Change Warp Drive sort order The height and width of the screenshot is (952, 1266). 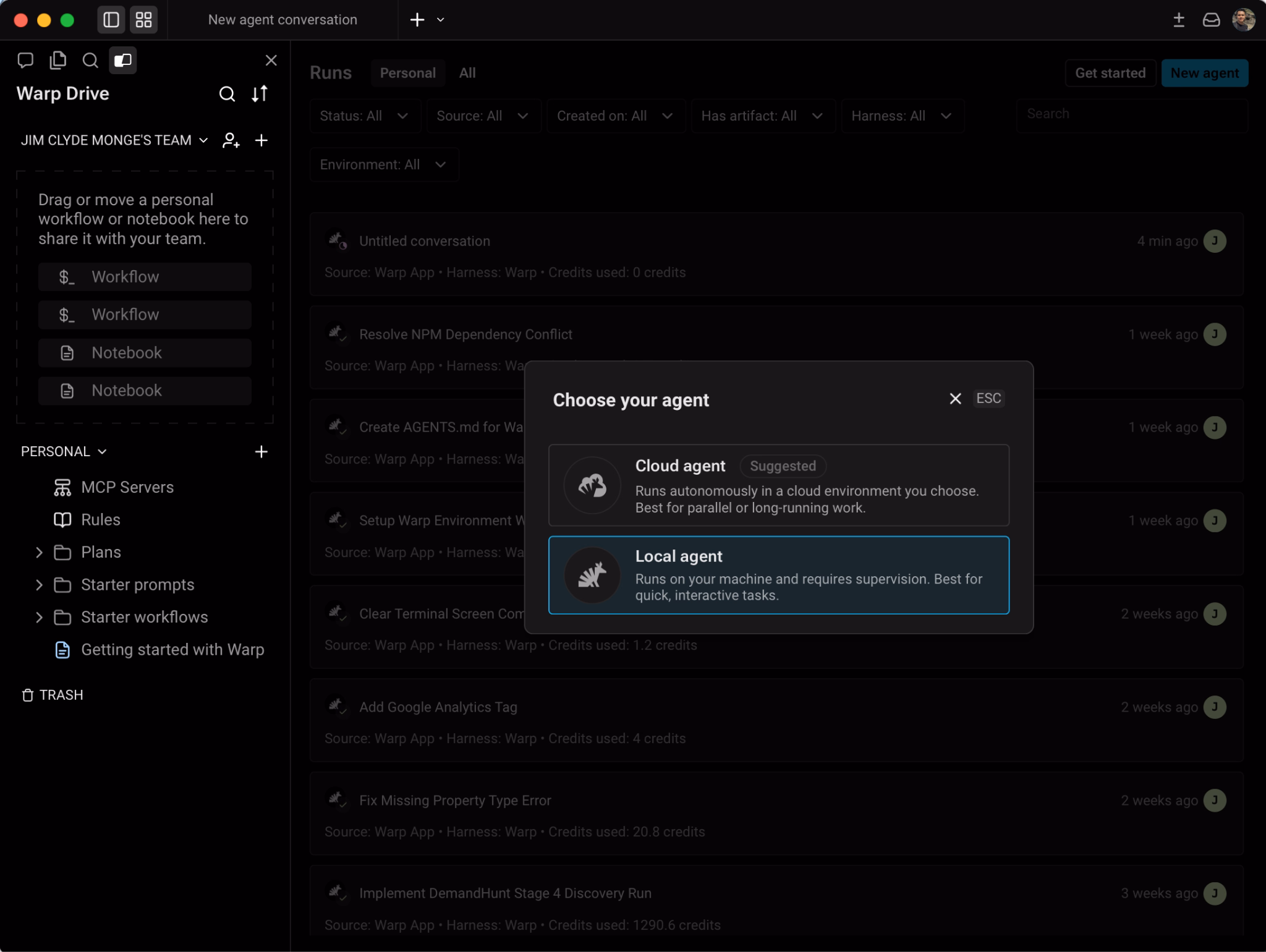tap(260, 94)
